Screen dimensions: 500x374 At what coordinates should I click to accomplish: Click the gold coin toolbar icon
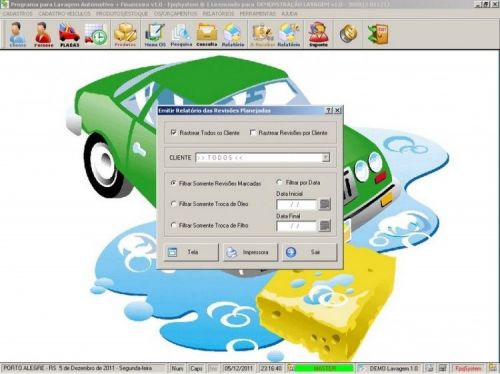[348, 33]
